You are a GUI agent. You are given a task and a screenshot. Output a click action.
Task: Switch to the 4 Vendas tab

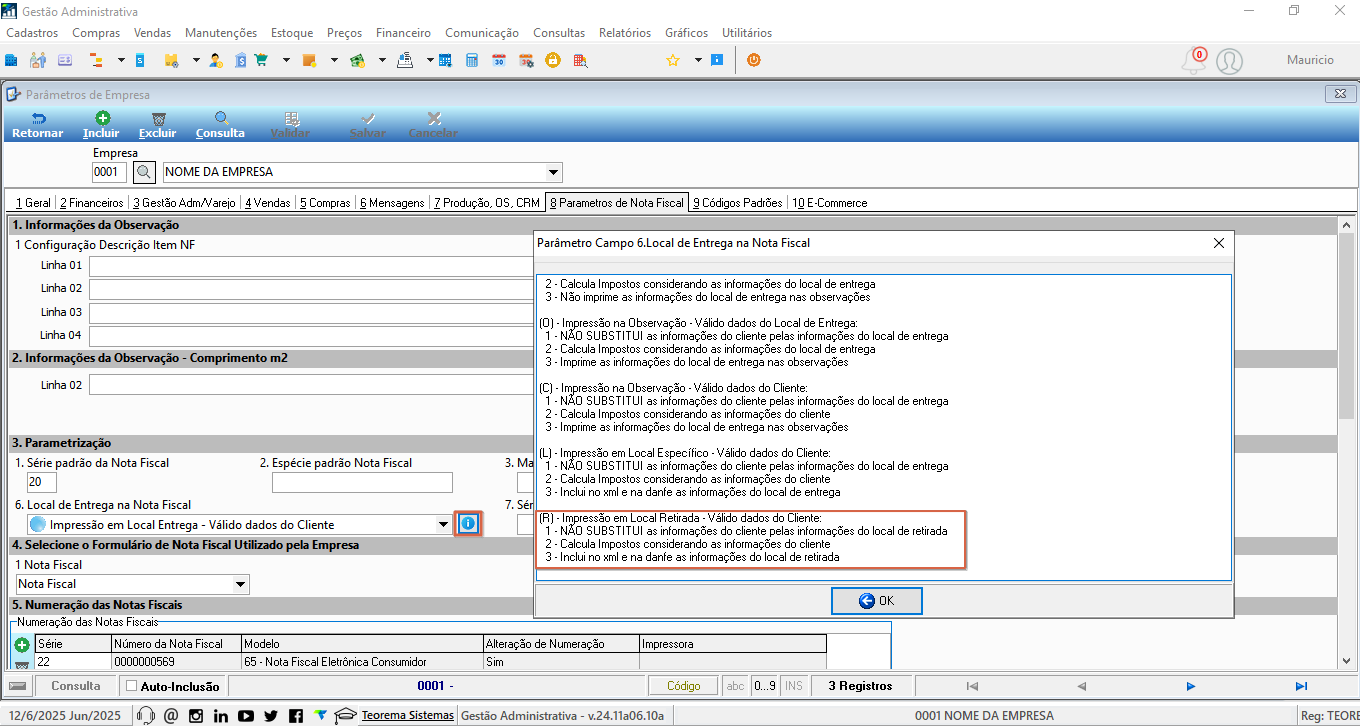pos(267,202)
